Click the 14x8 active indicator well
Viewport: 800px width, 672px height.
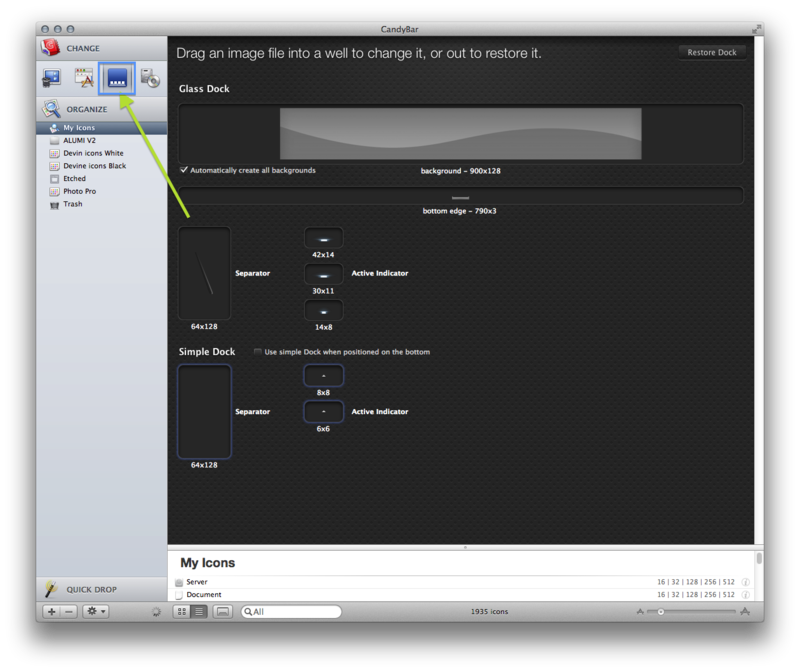tap(323, 311)
